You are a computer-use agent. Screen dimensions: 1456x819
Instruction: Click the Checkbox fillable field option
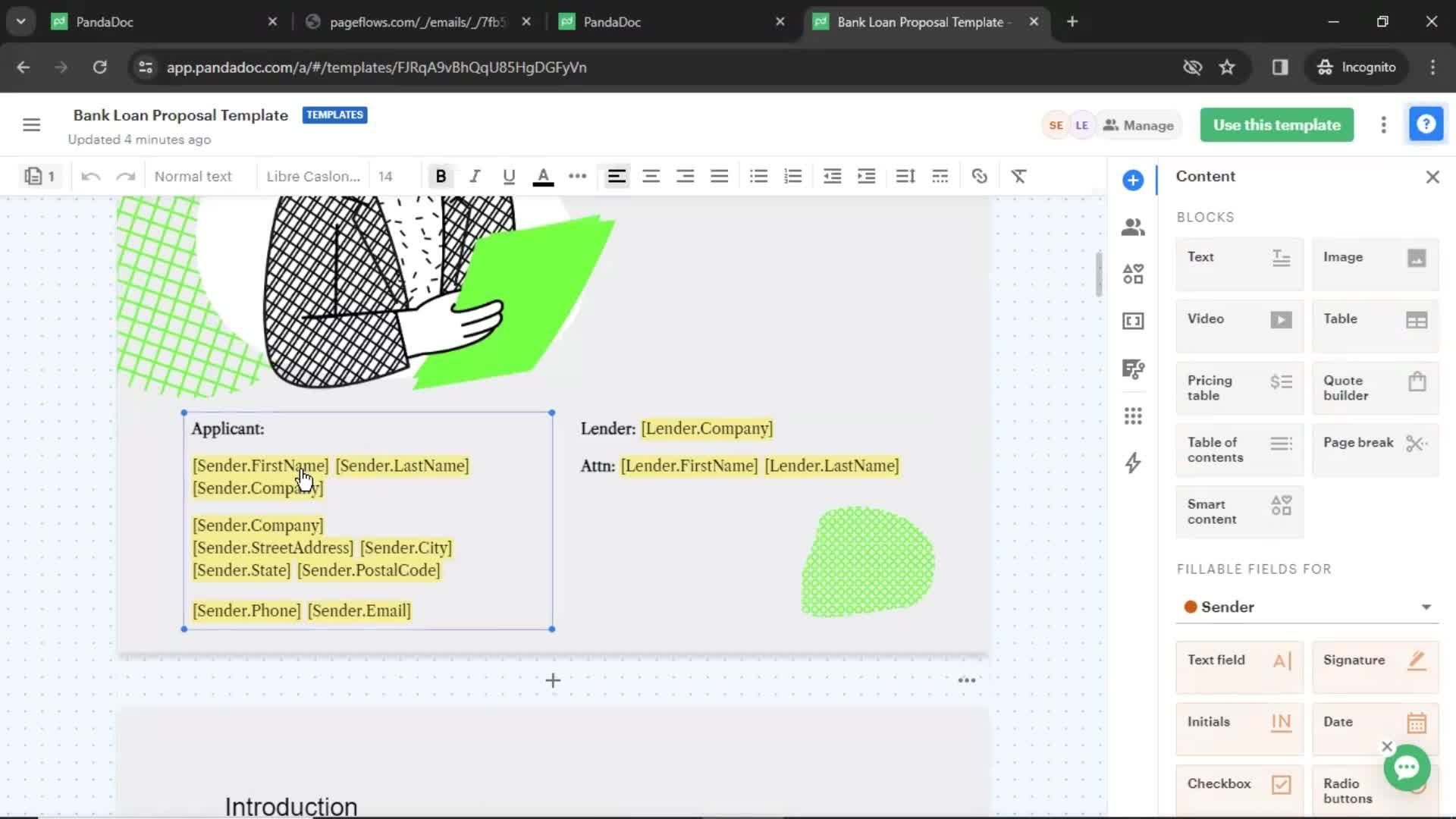[x=1239, y=784]
